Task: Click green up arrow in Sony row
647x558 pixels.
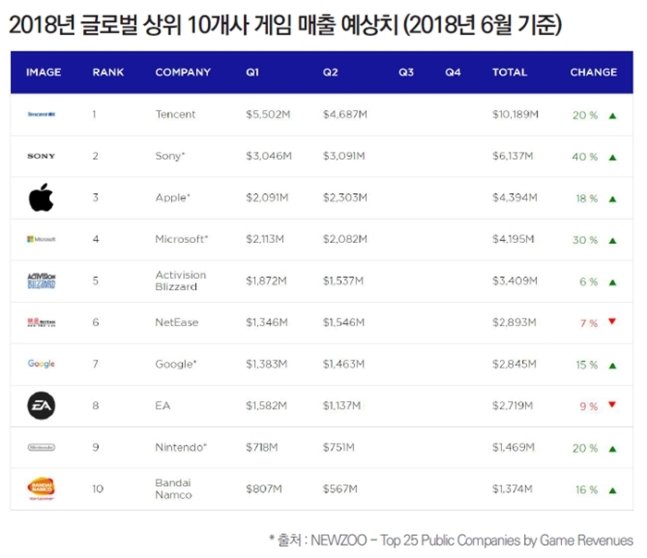Action: coord(613,157)
